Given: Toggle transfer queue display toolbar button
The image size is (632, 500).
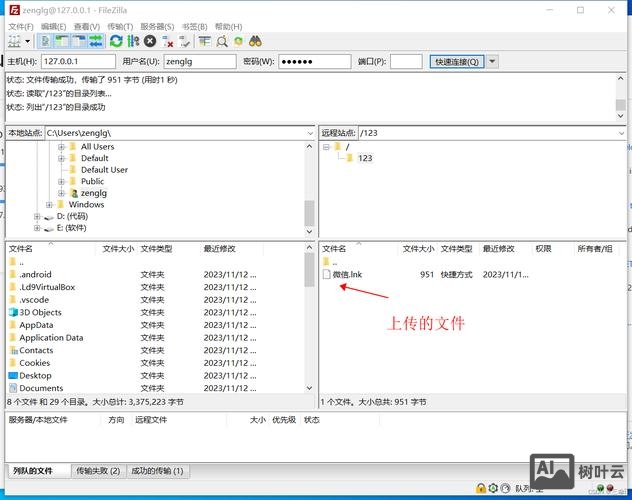Looking at the screenshot, I should [x=95, y=41].
